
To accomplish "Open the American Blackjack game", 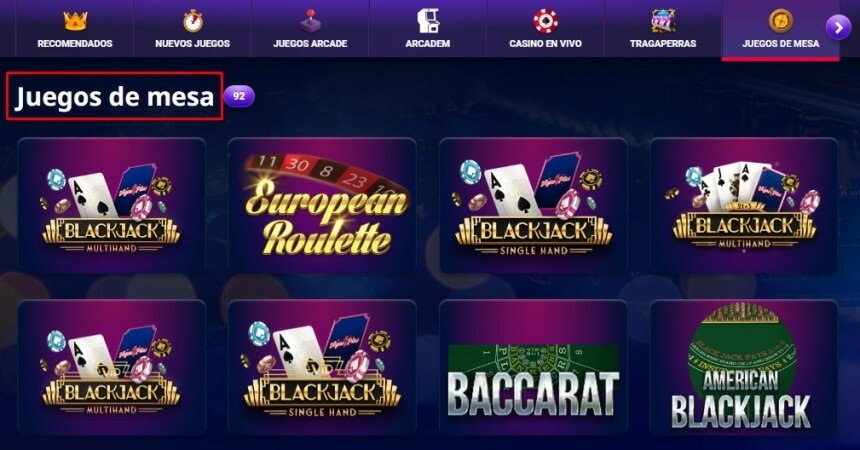I will pyautogui.click(x=744, y=367).
